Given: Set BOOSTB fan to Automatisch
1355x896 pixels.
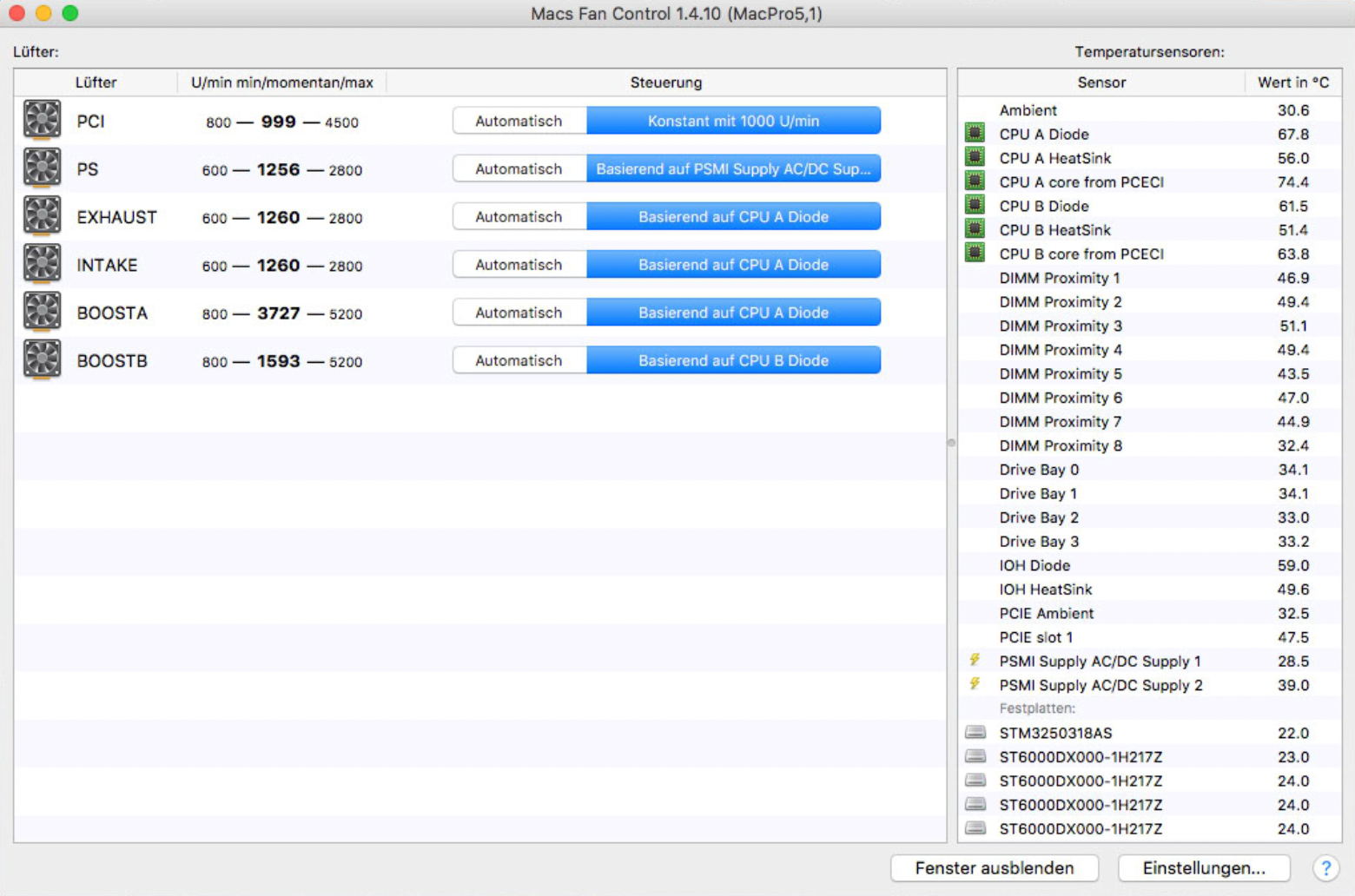Looking at the screenshot, I should point(519,360).
